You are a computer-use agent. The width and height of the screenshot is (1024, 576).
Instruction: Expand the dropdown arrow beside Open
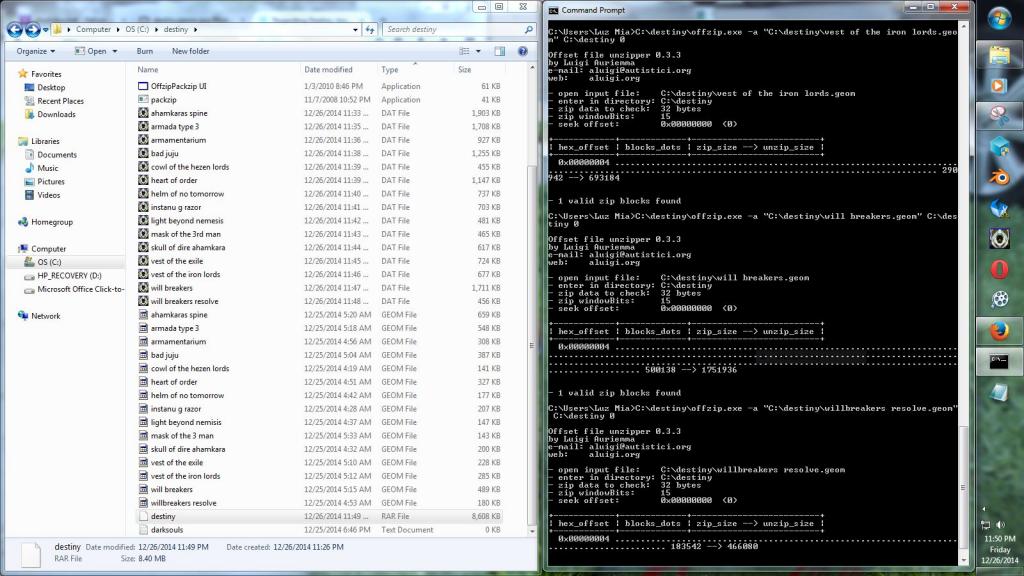point(115,51)
